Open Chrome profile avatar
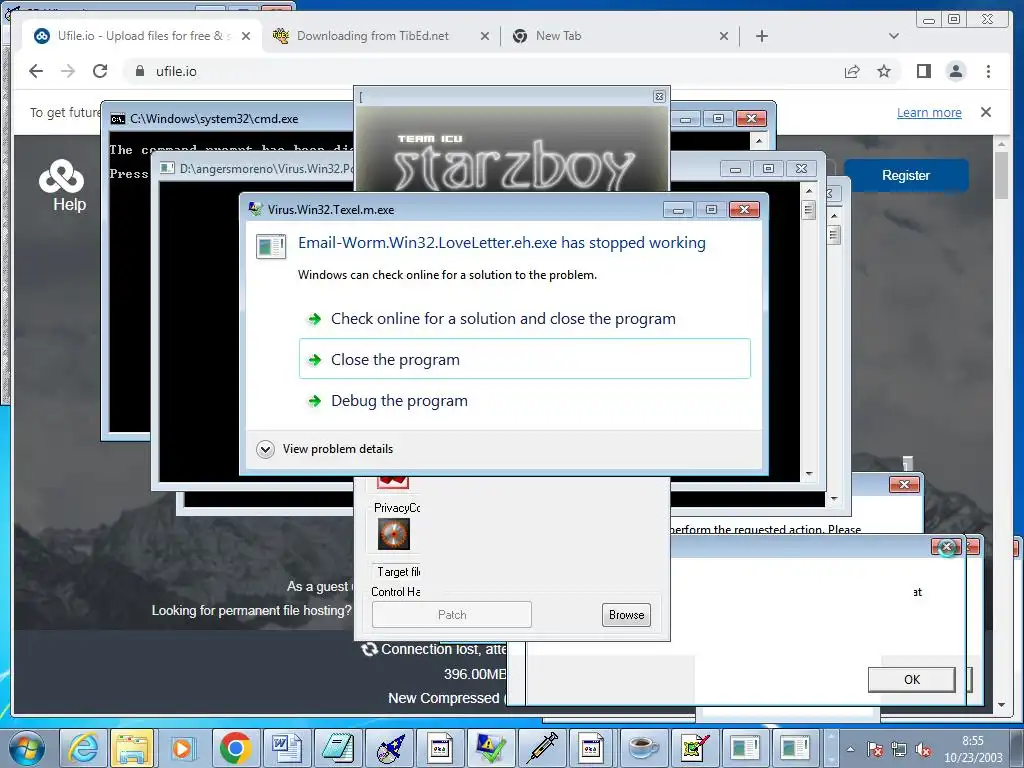This screenshot has height=768, width=1024. [955, 71]
